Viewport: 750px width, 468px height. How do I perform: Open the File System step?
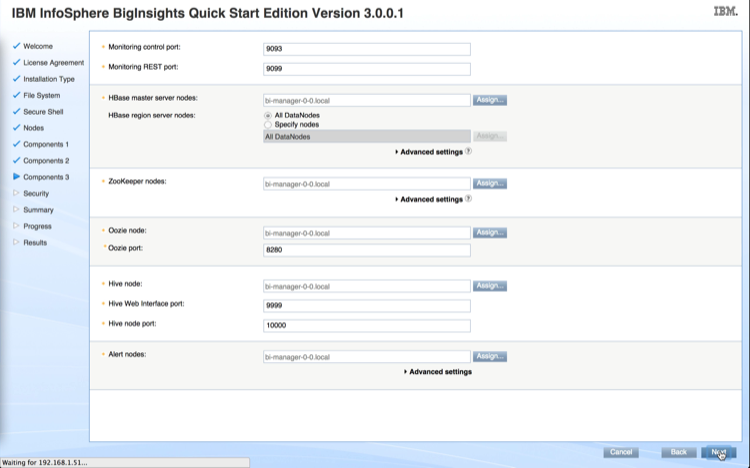[42, 95]
